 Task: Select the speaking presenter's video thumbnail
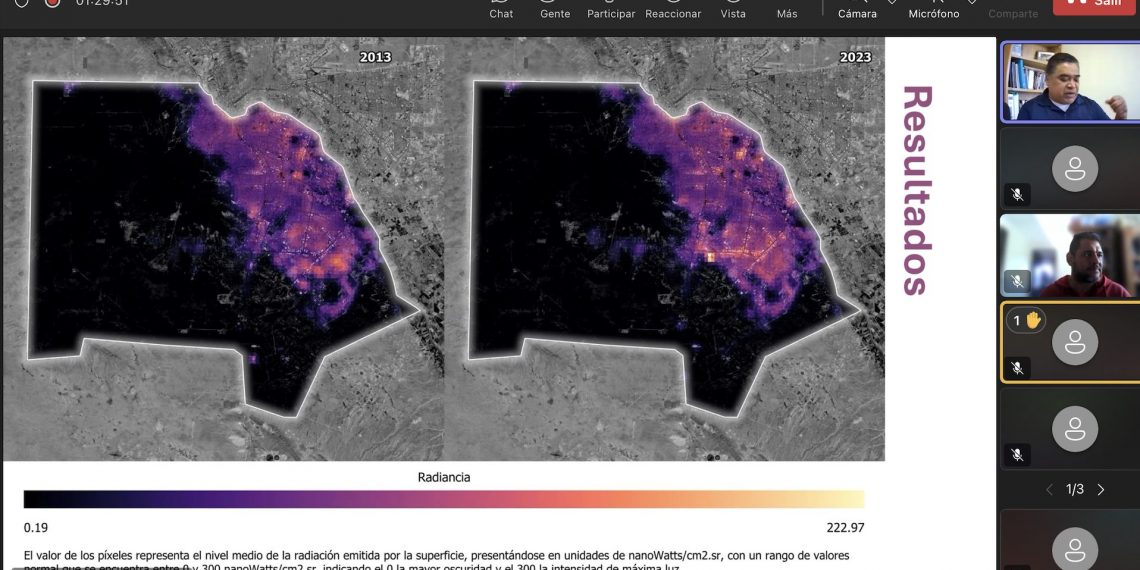tap(1069, 82)
